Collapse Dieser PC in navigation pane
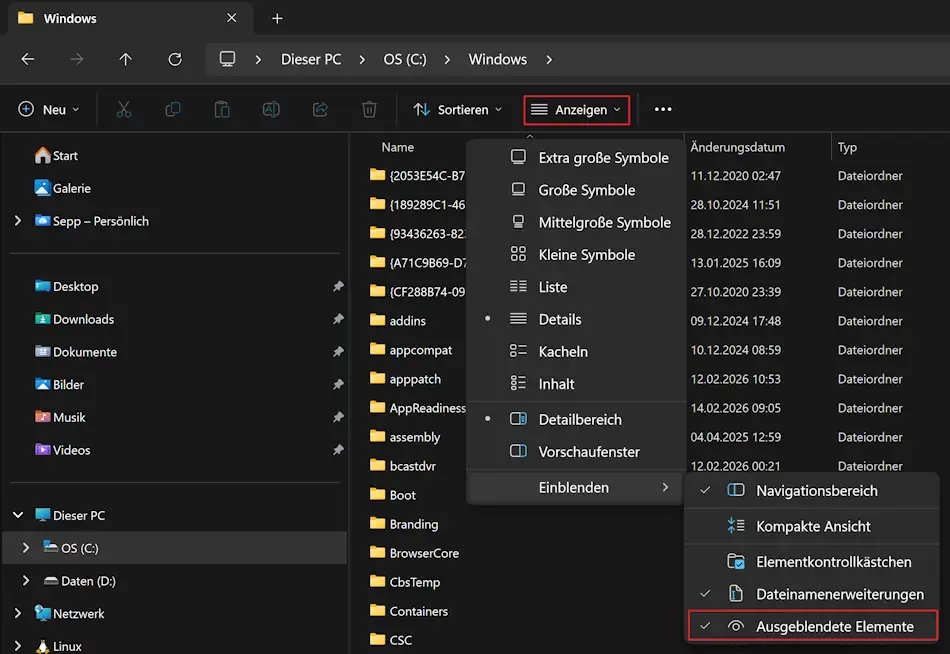The width and height of the screenshot is (950, 654). pos(18,515)
